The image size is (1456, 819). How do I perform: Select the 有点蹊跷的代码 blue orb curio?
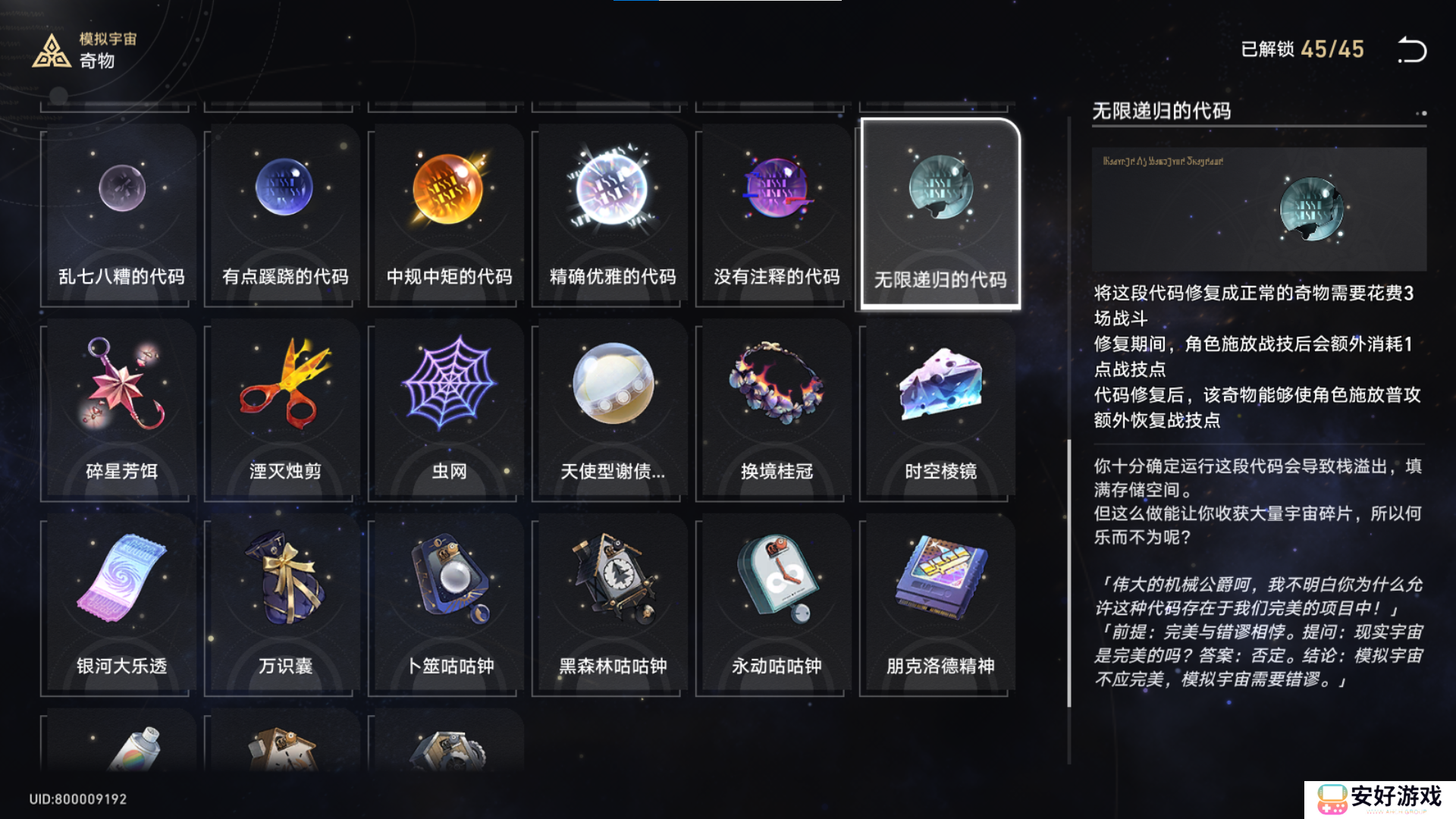click(285, 215)
